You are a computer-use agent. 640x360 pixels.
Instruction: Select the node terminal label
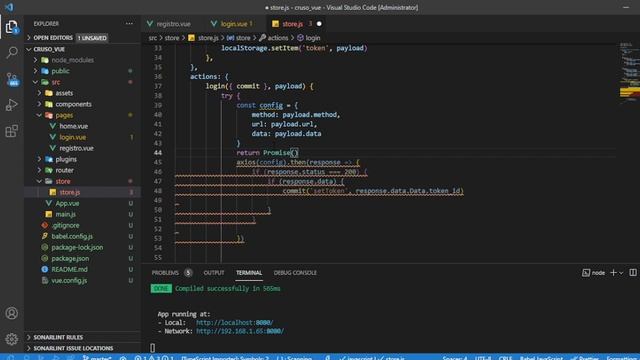593,273
